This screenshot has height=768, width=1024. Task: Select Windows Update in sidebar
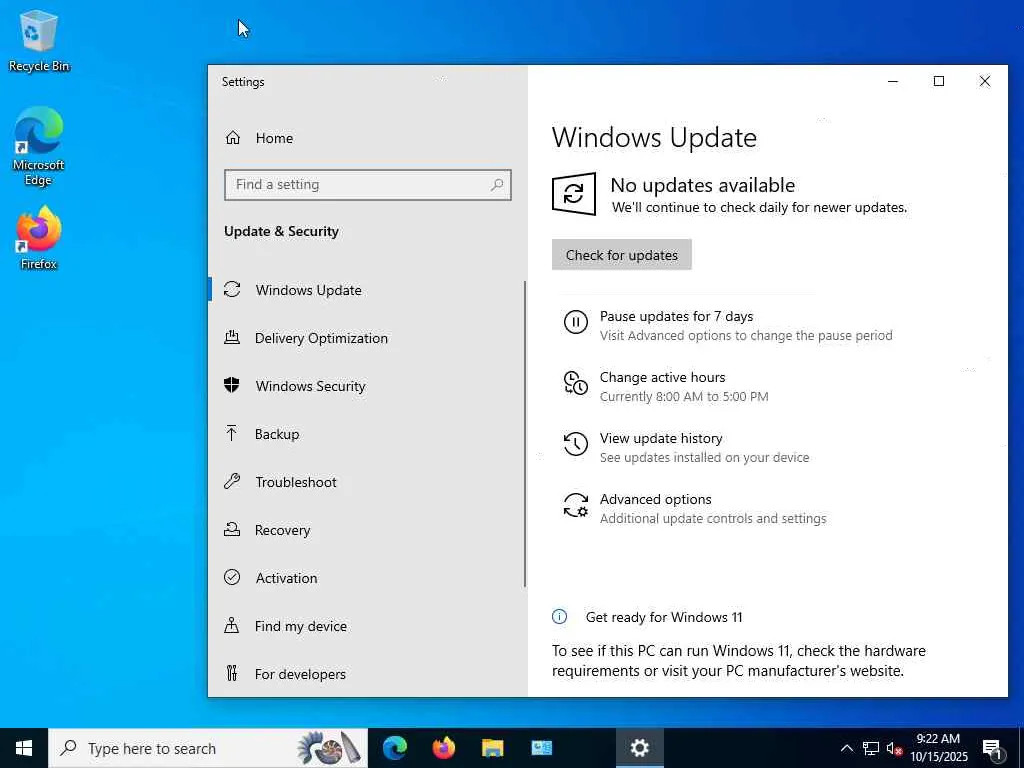coord(367,290)
